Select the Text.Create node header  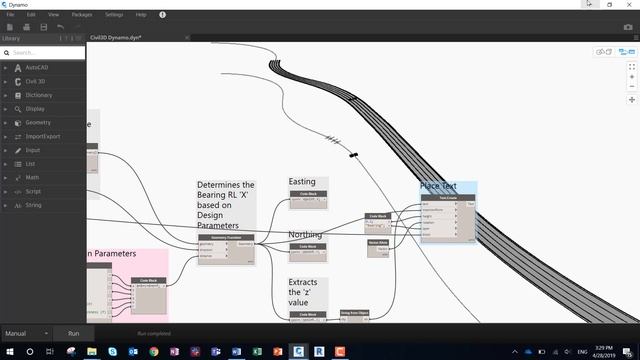[448, 198]
